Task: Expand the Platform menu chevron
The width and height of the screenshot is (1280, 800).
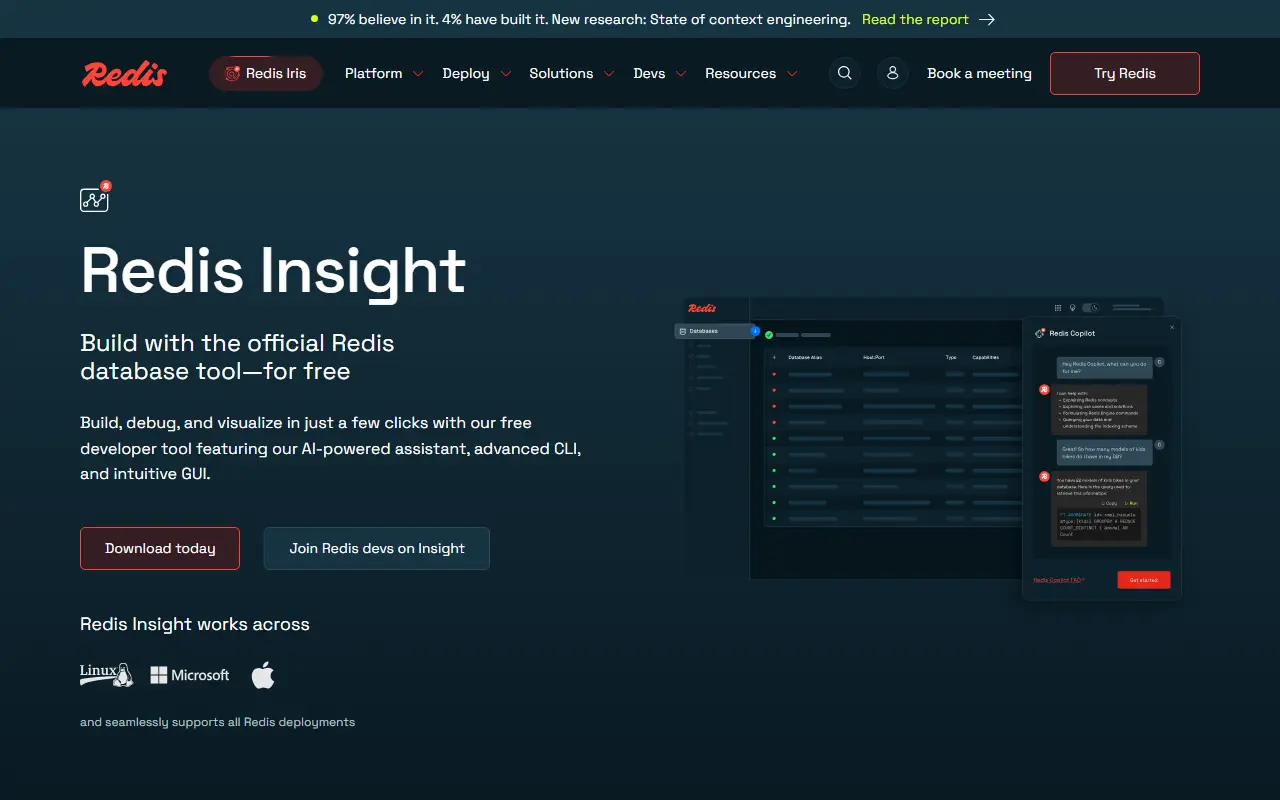Action: (418, 74)
